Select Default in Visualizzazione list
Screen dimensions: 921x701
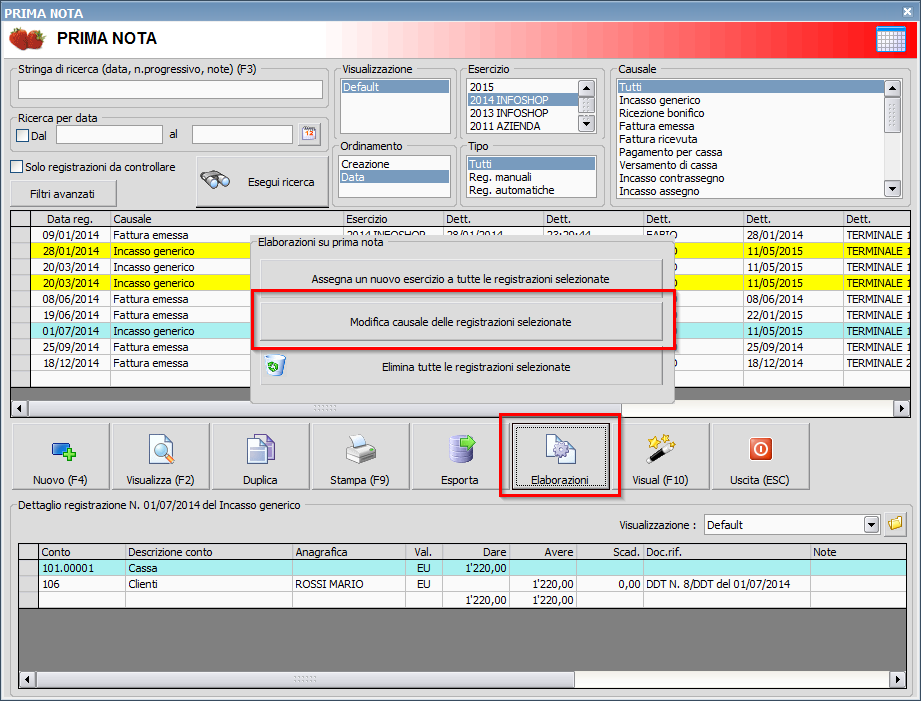tap(395, 87)
